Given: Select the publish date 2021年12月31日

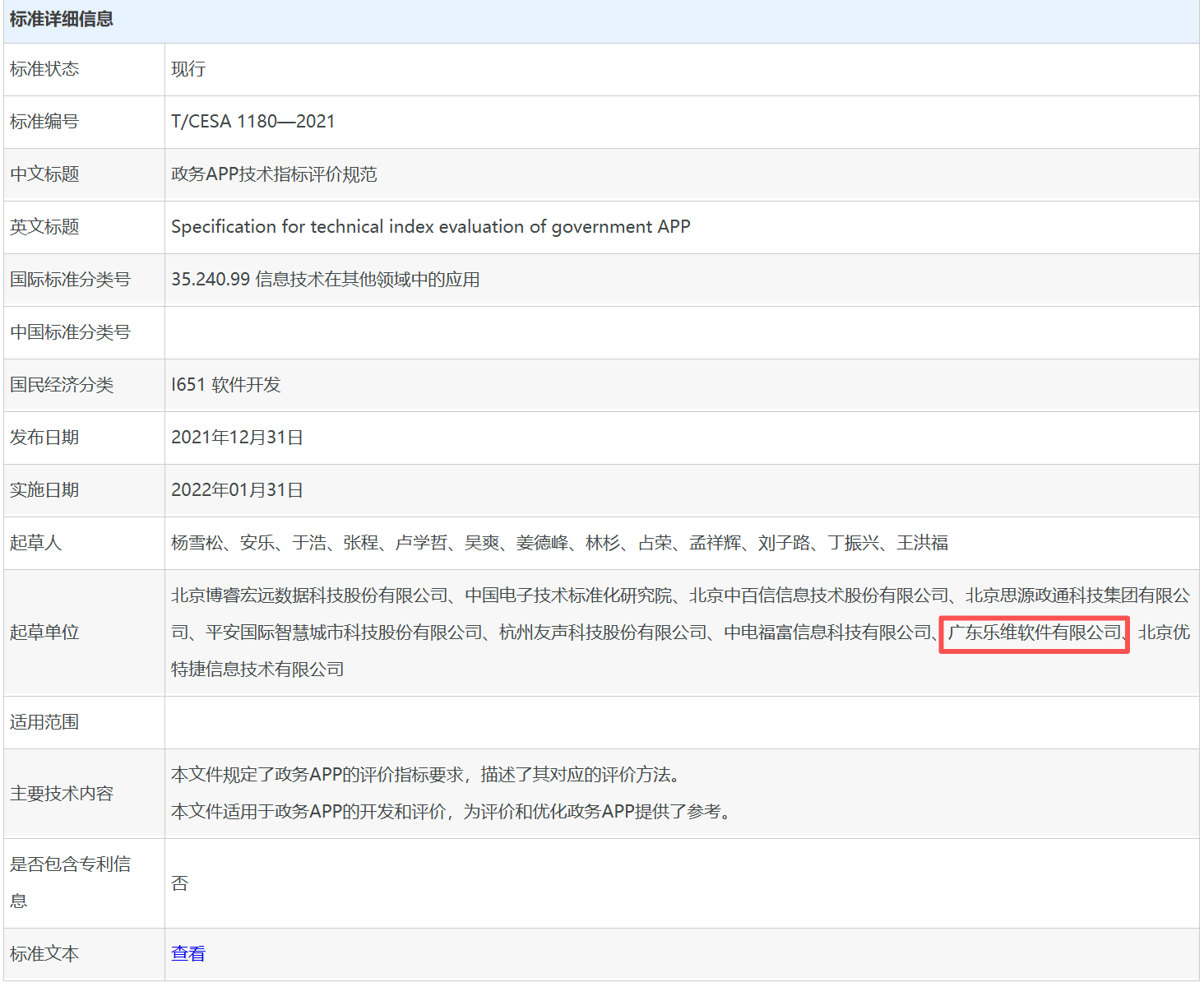Looking at the screenshot, I should pyautogui.click(x=236, y=438).
